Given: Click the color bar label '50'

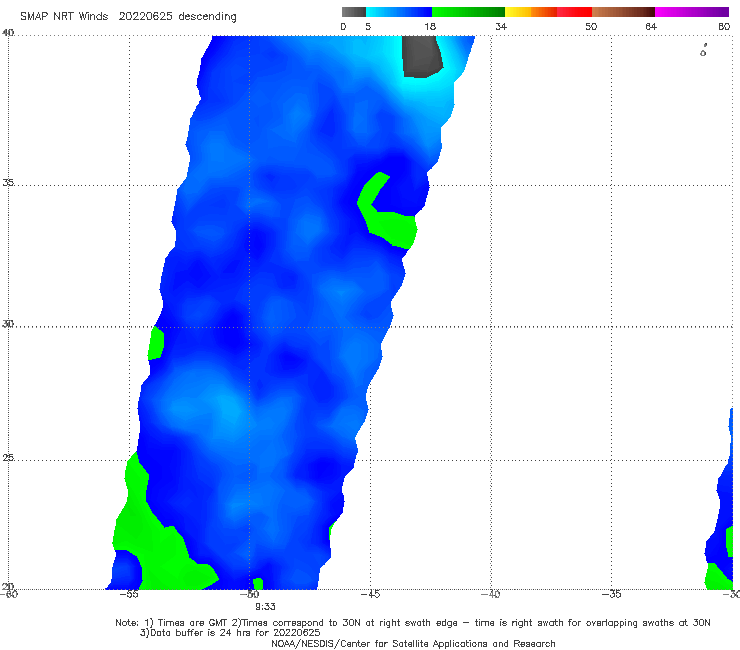Looking at the screenshot, I should 591,27.
